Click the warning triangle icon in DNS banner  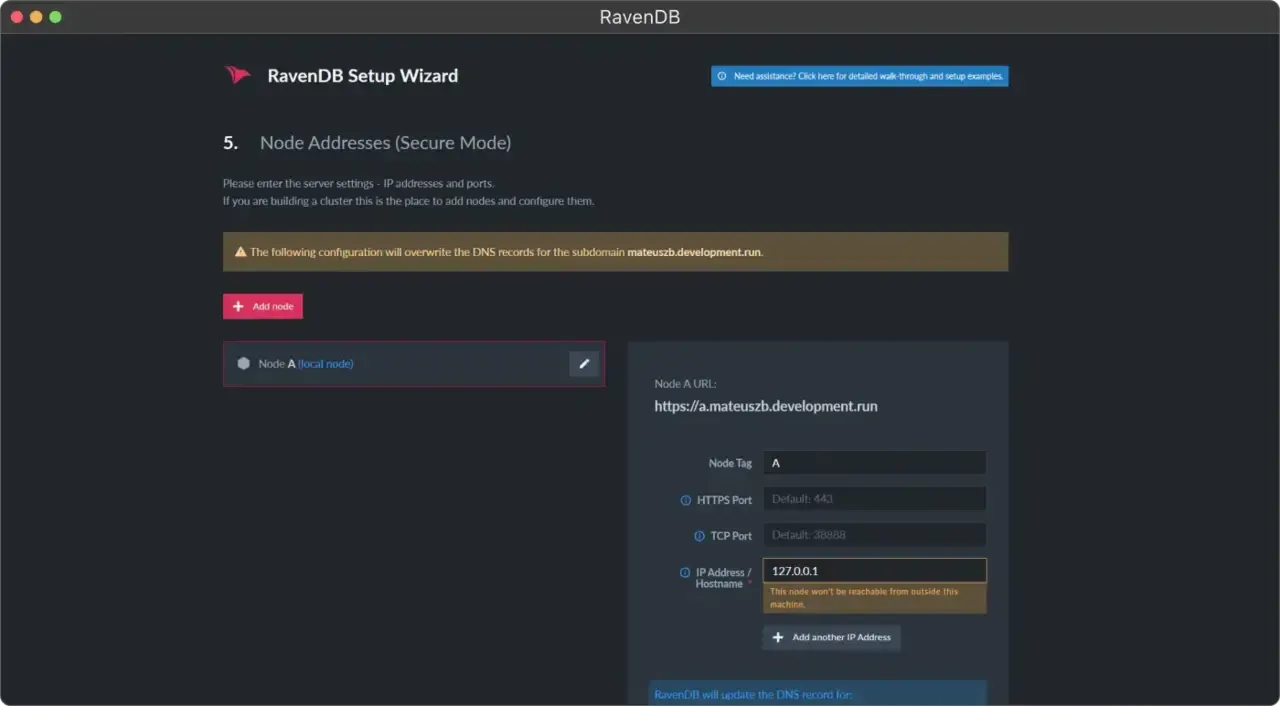click(x=240, y=252)
